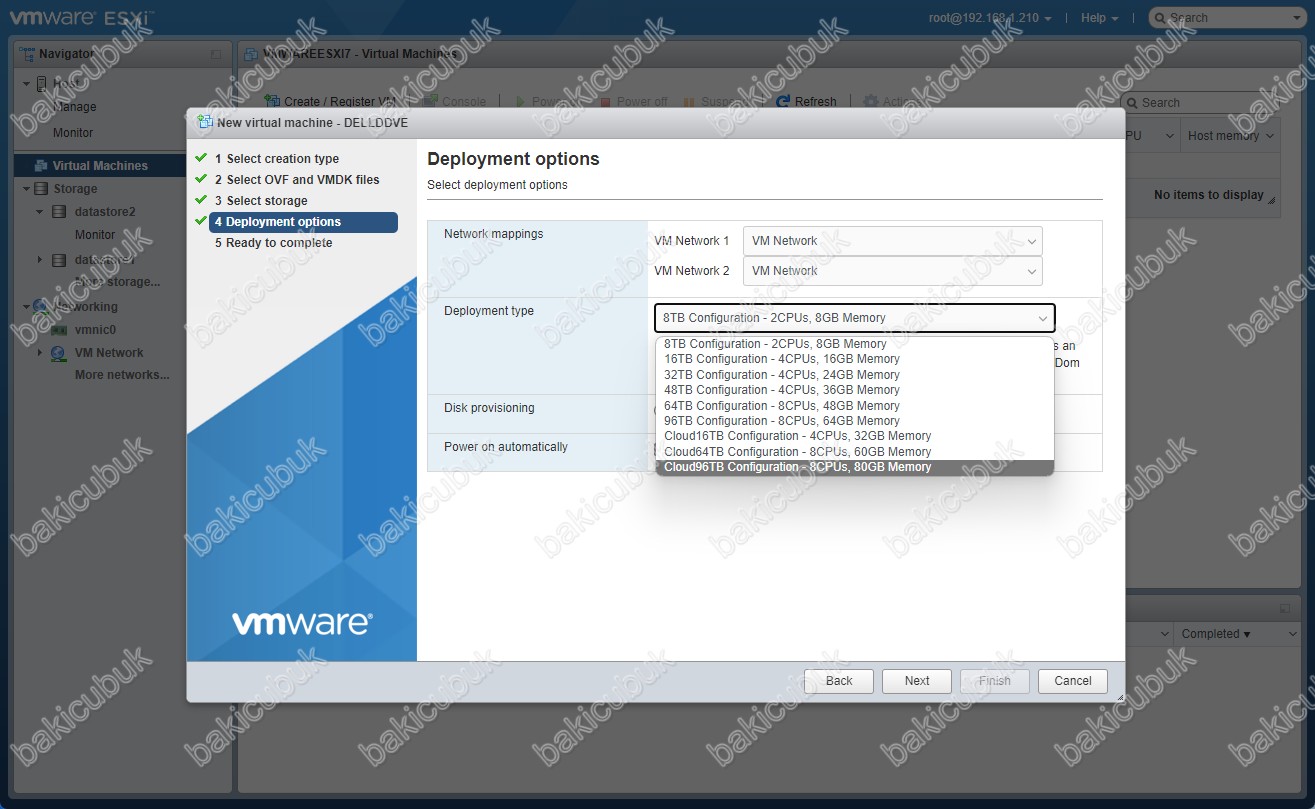
Task: Select 8TB Configuration - 2CPUs, 8GB Memory option
Action: [x=855, y=344]
